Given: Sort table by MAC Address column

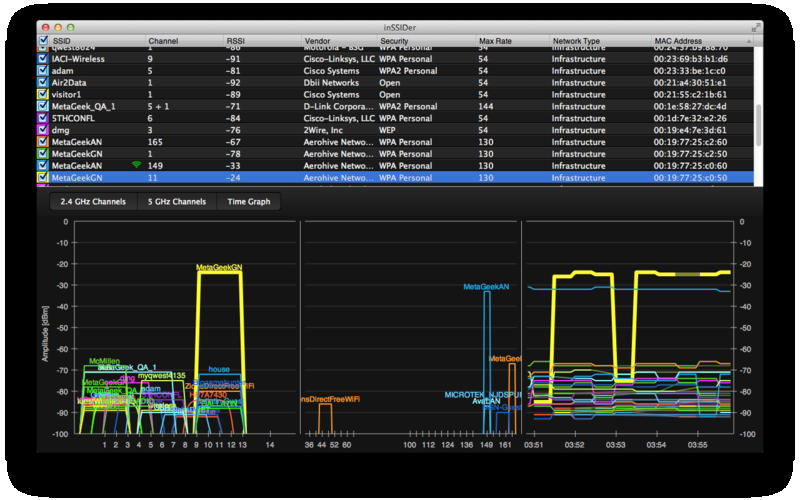Looking at the screenshot, I should point(678,41).
